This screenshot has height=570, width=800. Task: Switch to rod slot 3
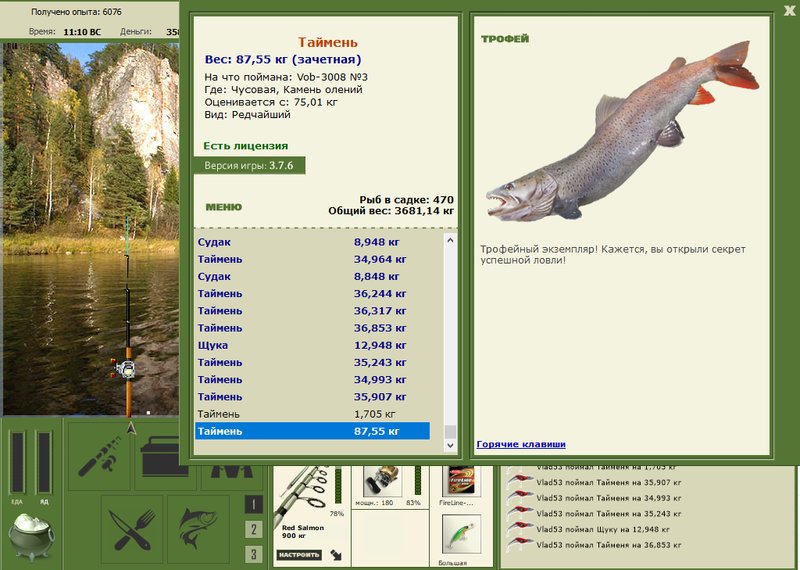pos(254,554)
